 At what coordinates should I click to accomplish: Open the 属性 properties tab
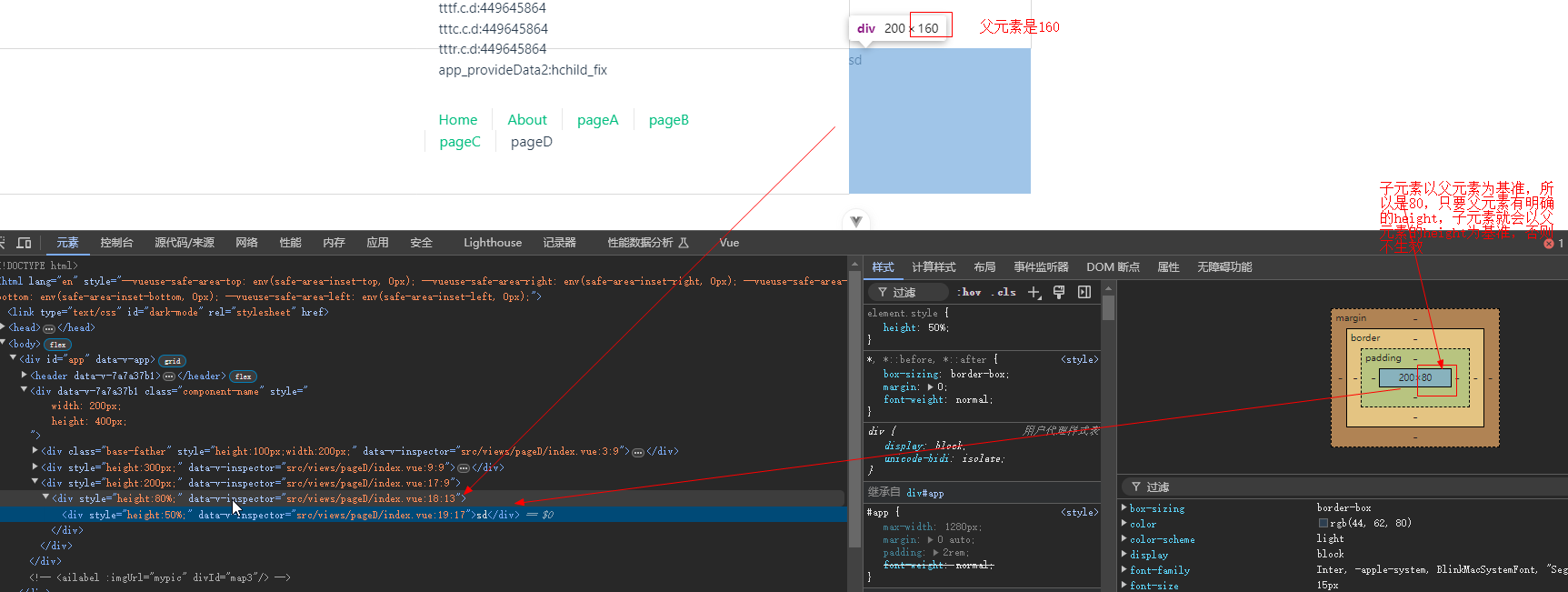(x=1168, y=267)
